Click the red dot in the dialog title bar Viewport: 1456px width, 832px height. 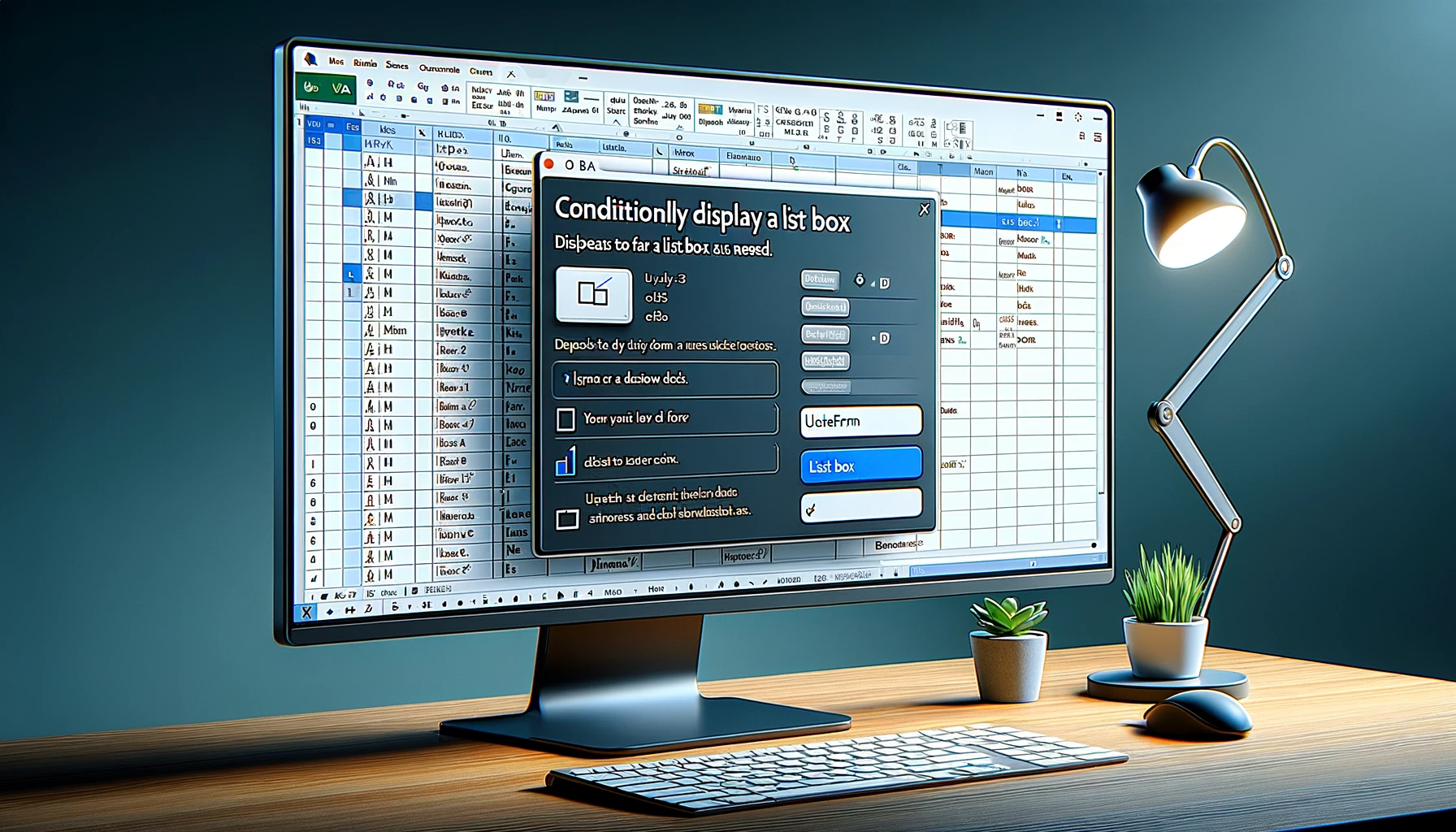click(549, 164)
